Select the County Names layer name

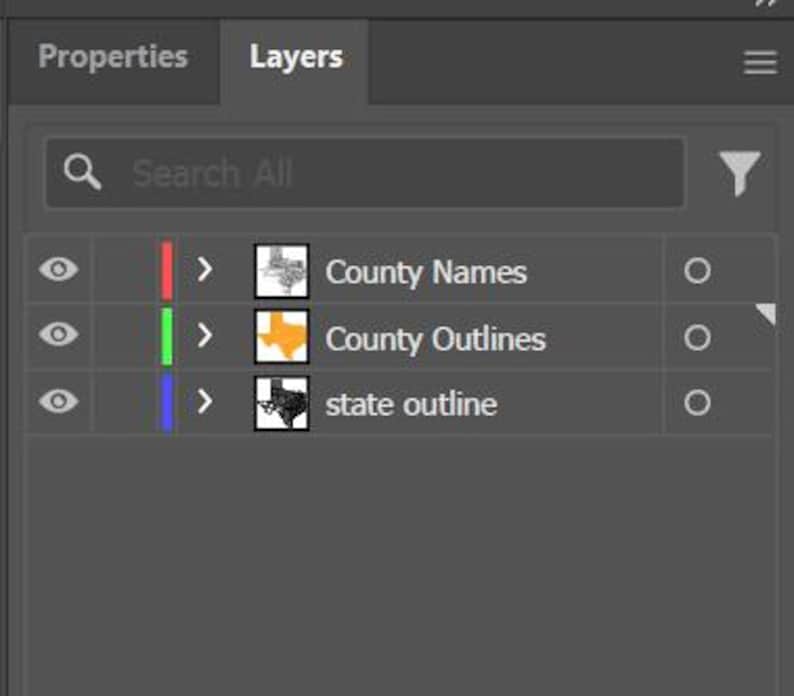[x=426, y=273]
